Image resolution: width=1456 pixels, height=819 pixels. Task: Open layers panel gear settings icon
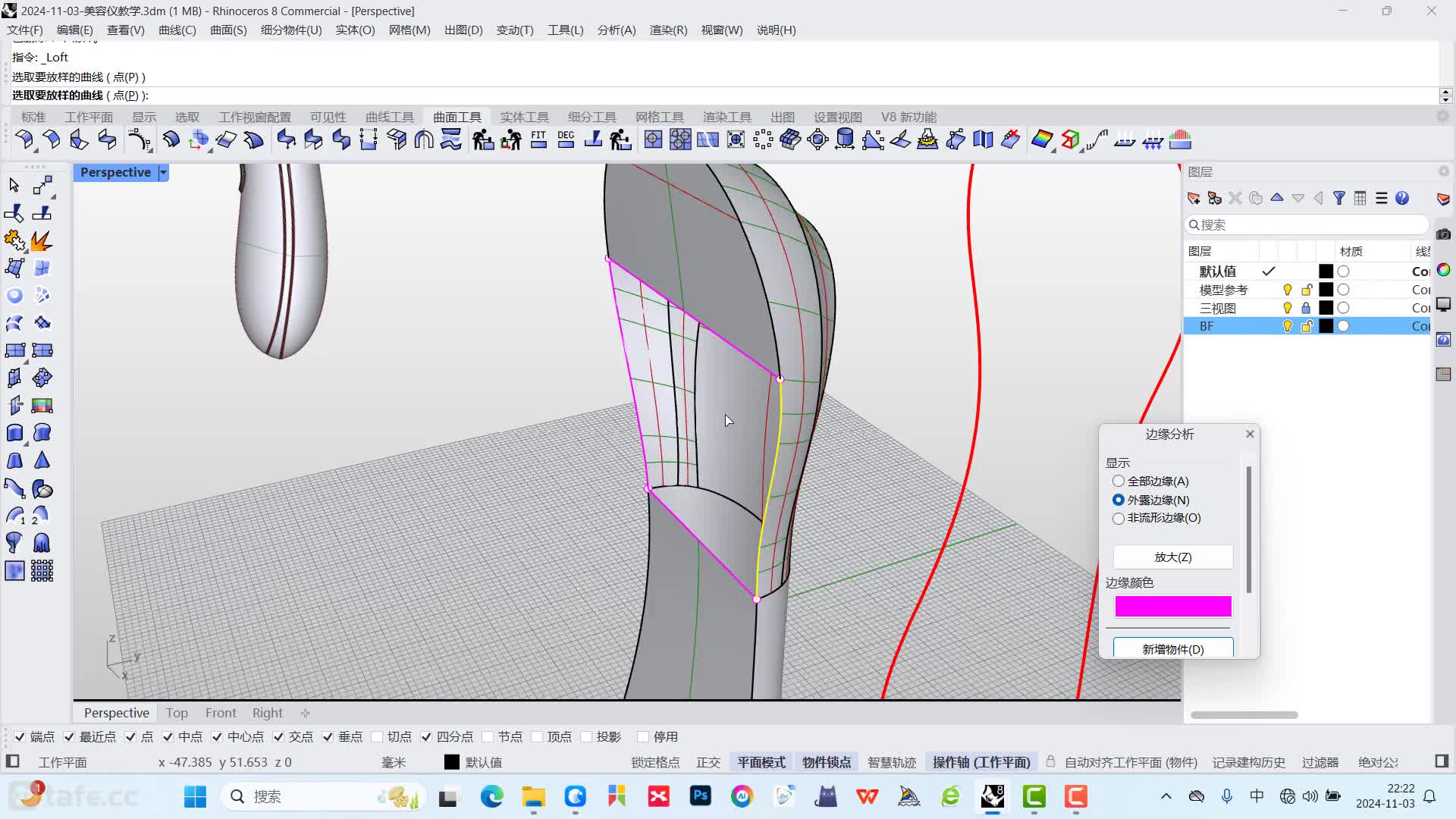1443,171
